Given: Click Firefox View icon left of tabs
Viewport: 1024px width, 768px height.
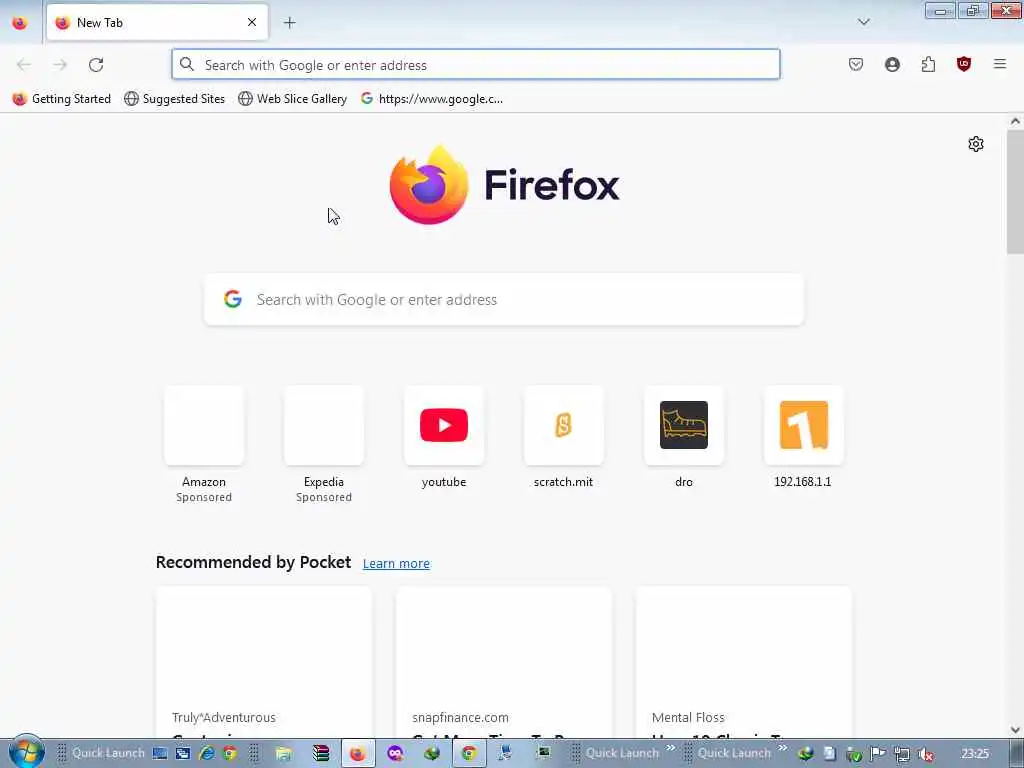Looking at the screenshot, I should (x=20, y=23).
